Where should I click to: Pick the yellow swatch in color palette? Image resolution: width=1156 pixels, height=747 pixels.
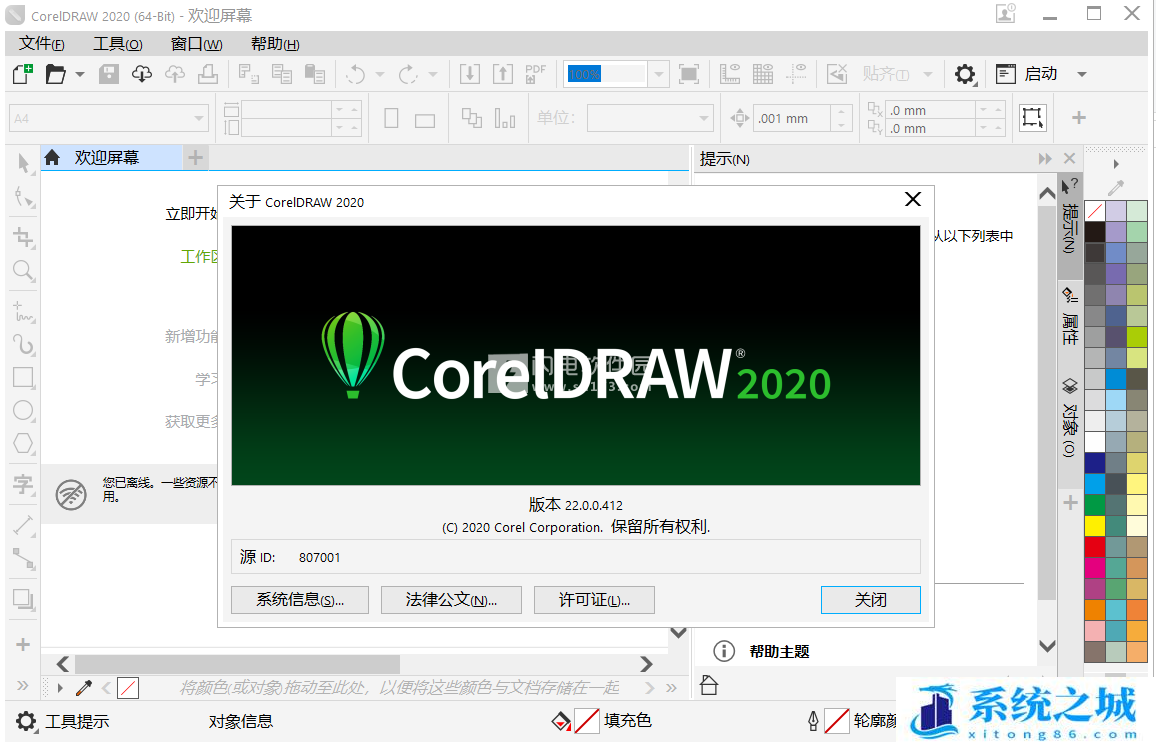tap(1095, 526)
